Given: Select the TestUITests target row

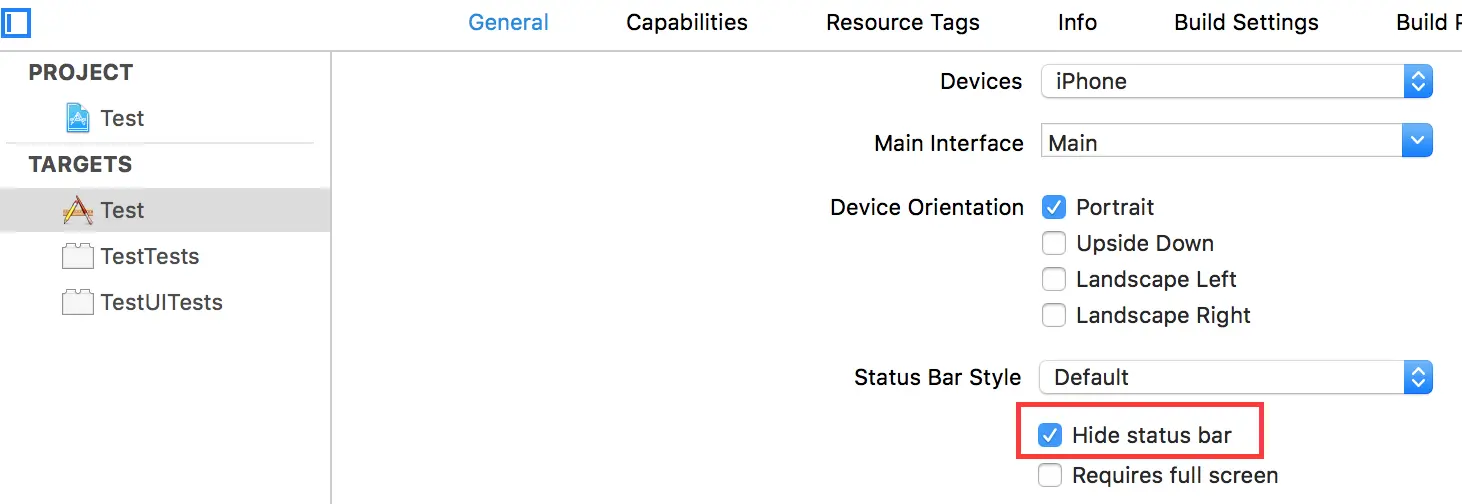Looking at the screenshot, I should (161, 303).
